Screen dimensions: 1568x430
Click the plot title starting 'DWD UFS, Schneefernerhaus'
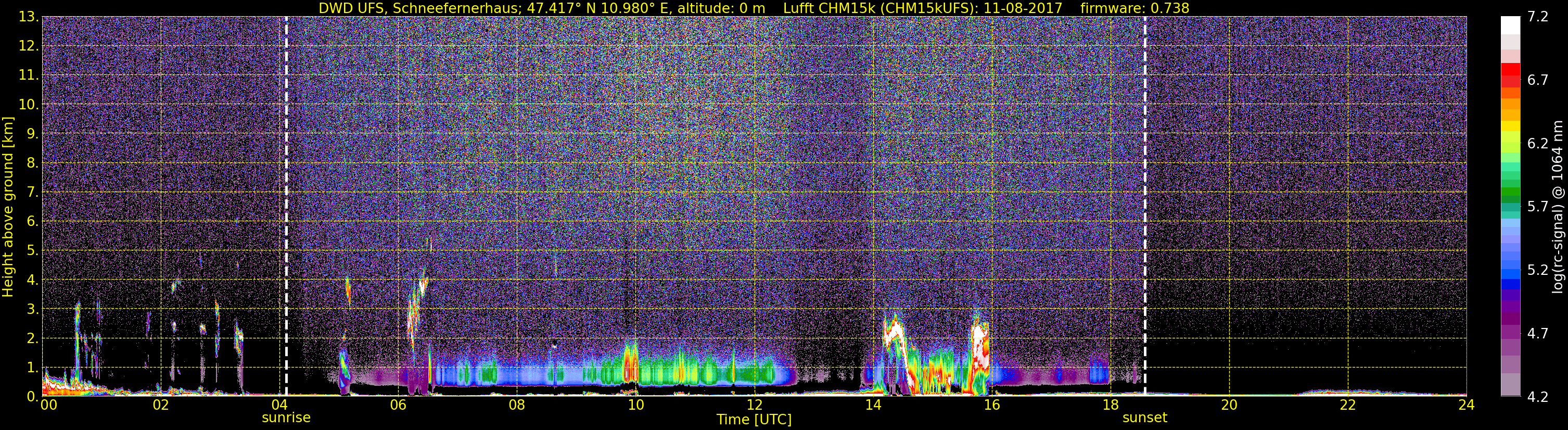tap(754, 8)
